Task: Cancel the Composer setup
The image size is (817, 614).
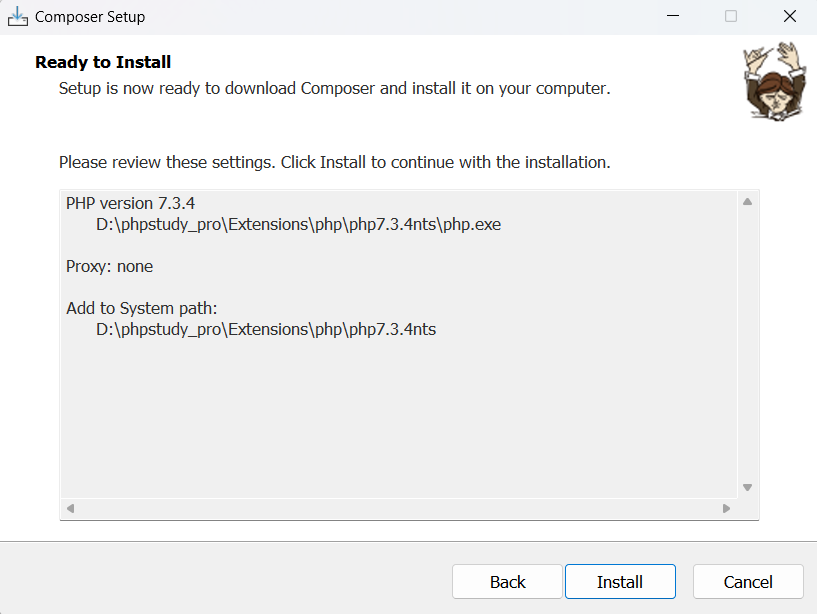Action: (748, 581)
